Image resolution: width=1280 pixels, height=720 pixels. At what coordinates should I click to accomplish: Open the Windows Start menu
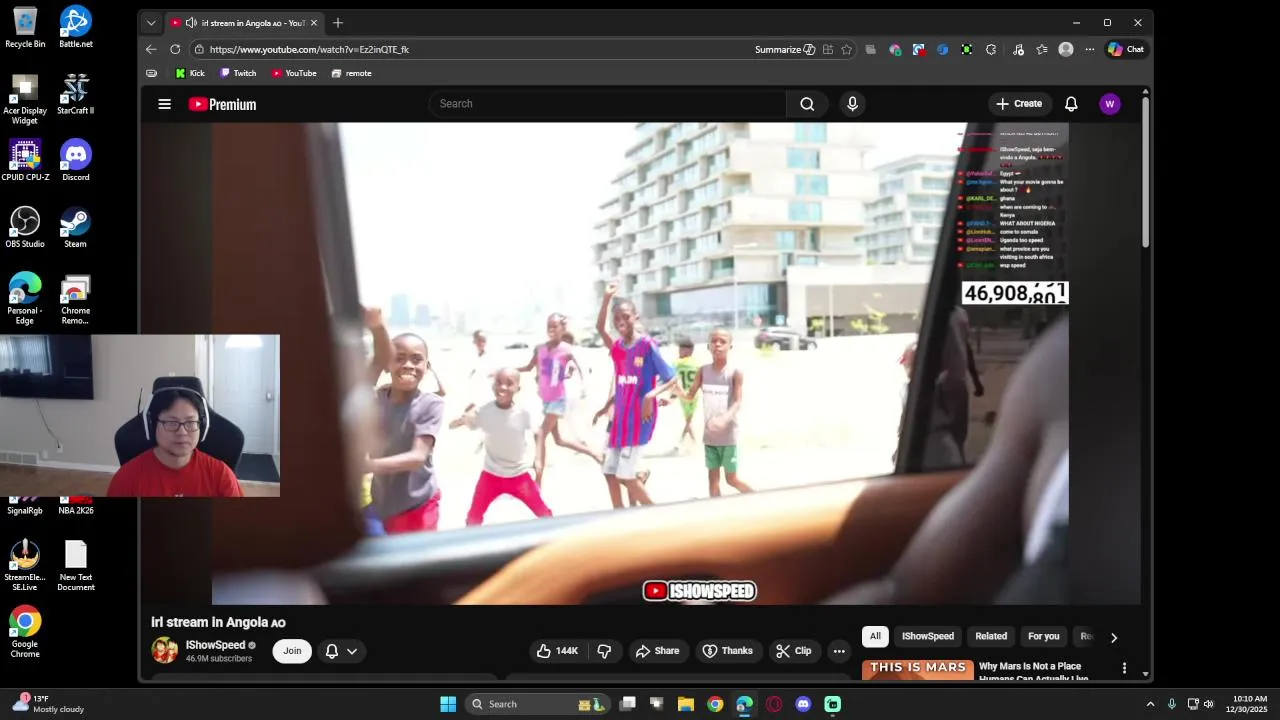[x=448, y=704]
